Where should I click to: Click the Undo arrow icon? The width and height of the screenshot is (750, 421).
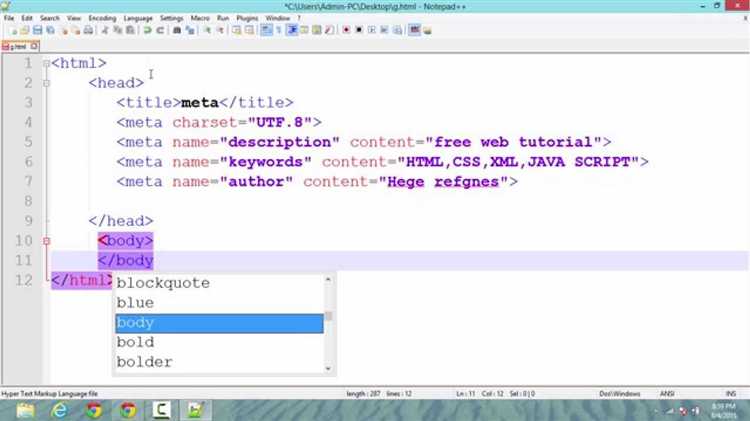146,30
